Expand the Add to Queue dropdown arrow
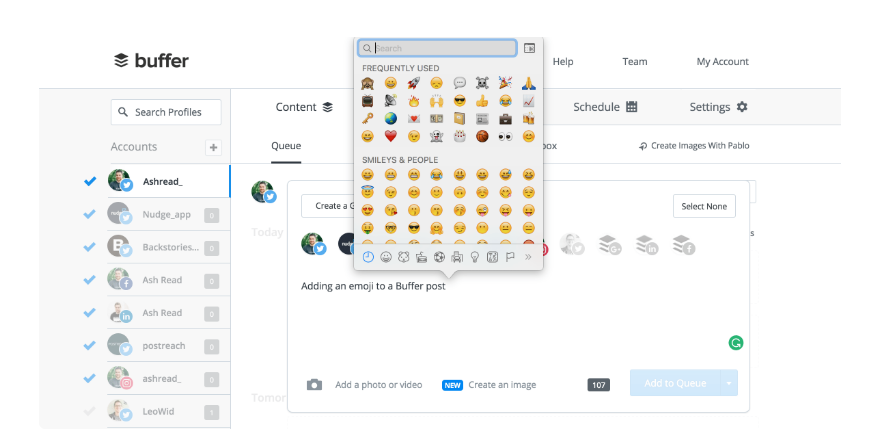 pyautogui.click(x=729, y=383)
